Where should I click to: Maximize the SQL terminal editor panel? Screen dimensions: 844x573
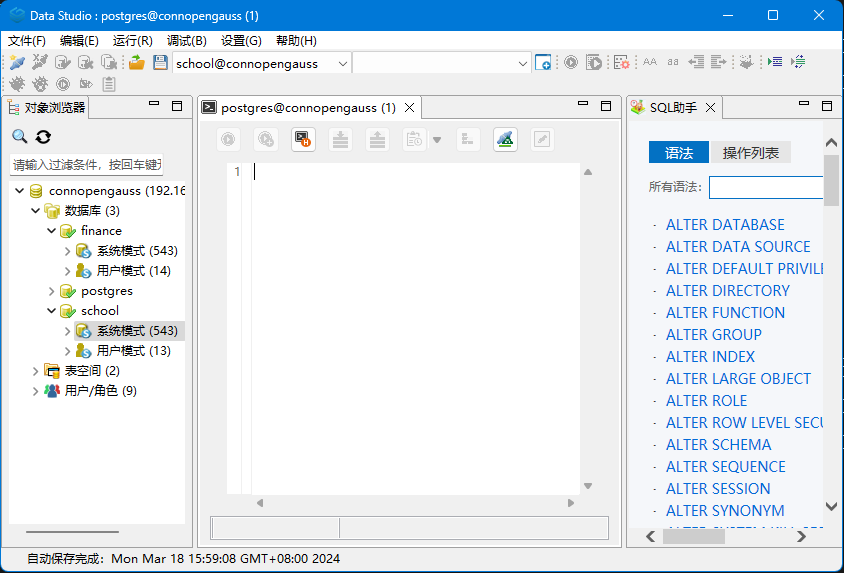(606, 106)
